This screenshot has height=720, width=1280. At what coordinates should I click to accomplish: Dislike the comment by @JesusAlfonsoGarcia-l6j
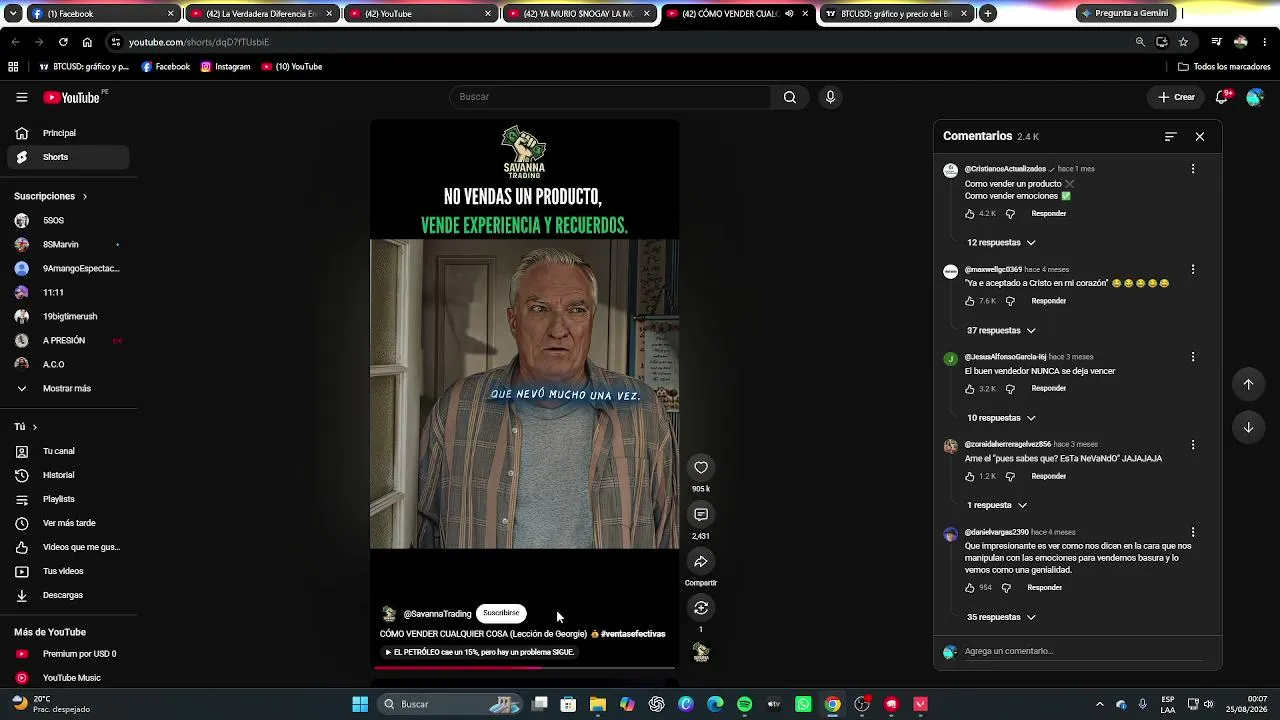click(1010, 389)
